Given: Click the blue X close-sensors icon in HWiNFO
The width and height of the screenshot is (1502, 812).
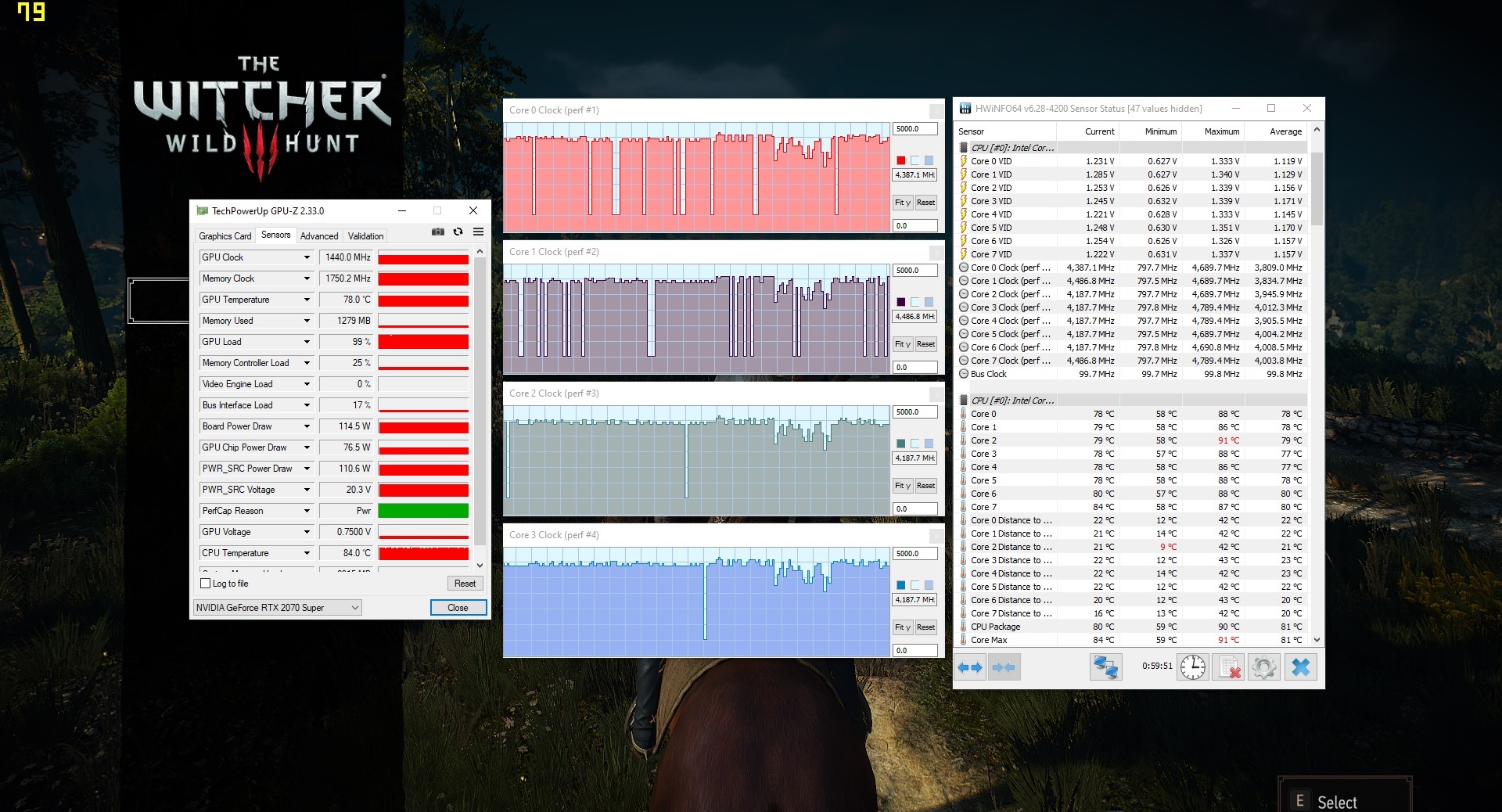Looking at the screenshot, I should pos(1300,667).
